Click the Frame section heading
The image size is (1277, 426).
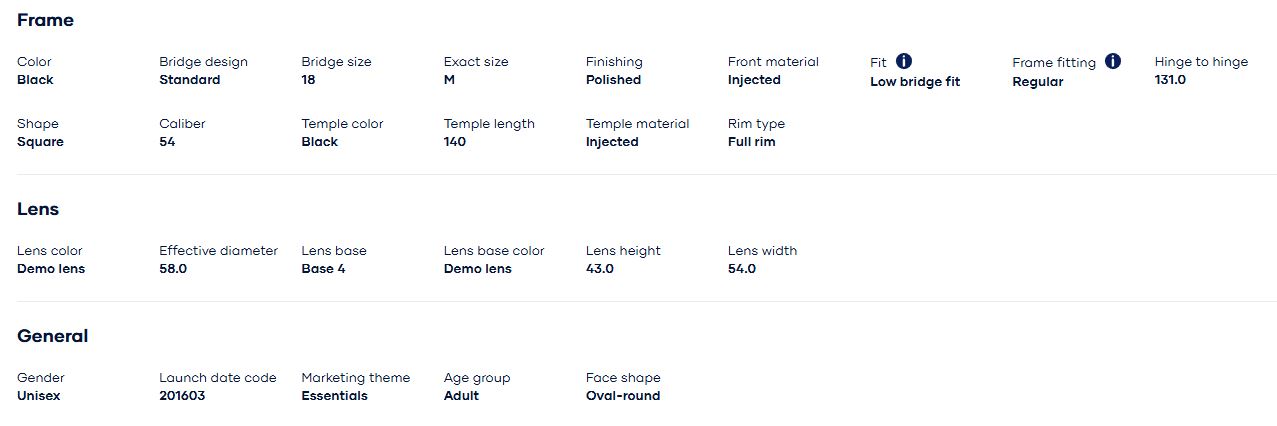[x=45, y=20]
